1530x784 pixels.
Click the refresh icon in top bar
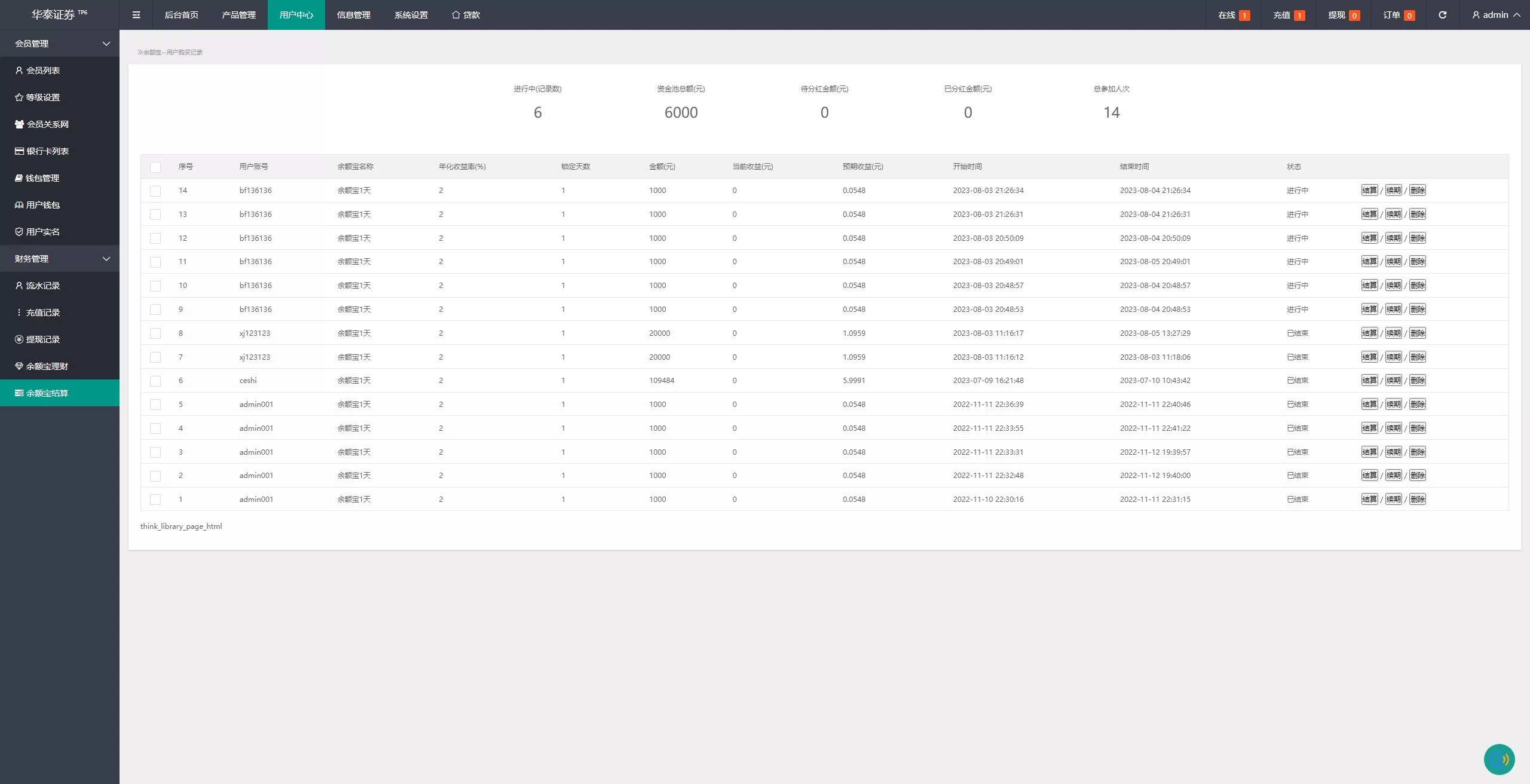[1442, 15]
